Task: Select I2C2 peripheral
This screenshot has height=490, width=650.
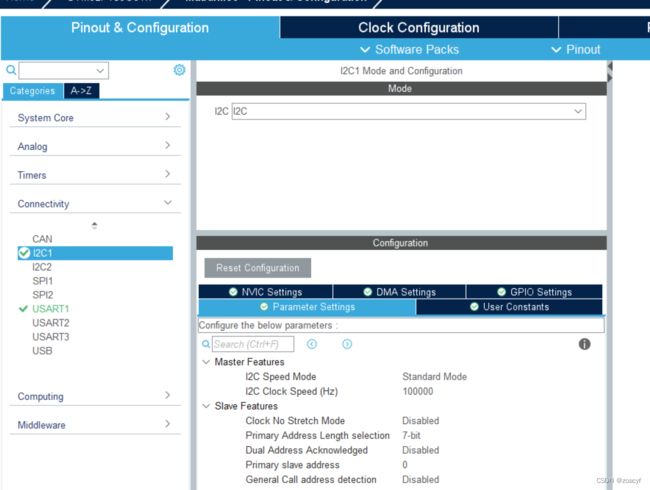Action: point(42,267)
